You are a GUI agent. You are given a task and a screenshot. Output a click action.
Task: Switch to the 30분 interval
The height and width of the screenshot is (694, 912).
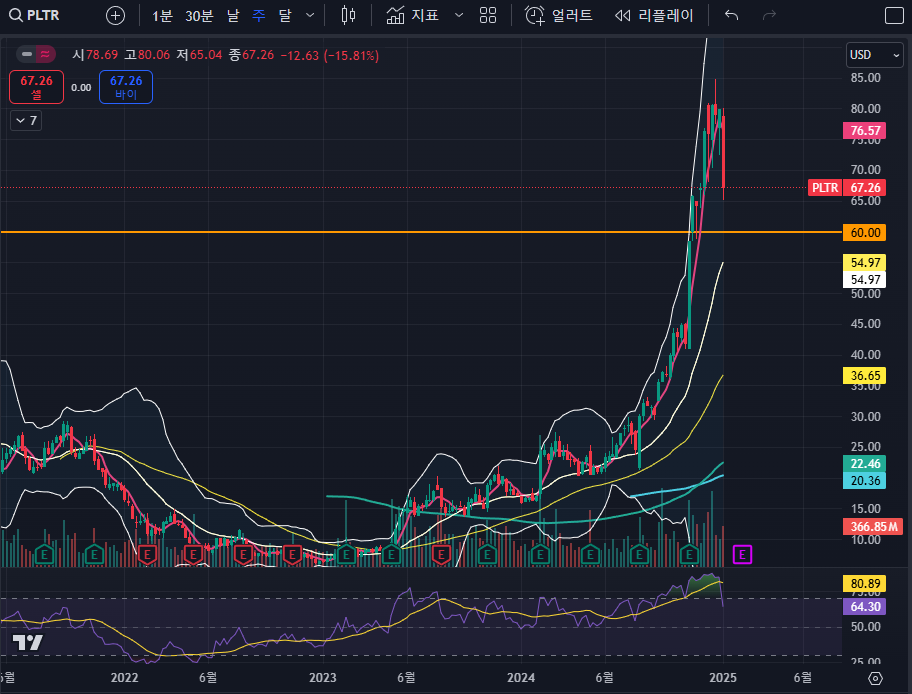199,15
